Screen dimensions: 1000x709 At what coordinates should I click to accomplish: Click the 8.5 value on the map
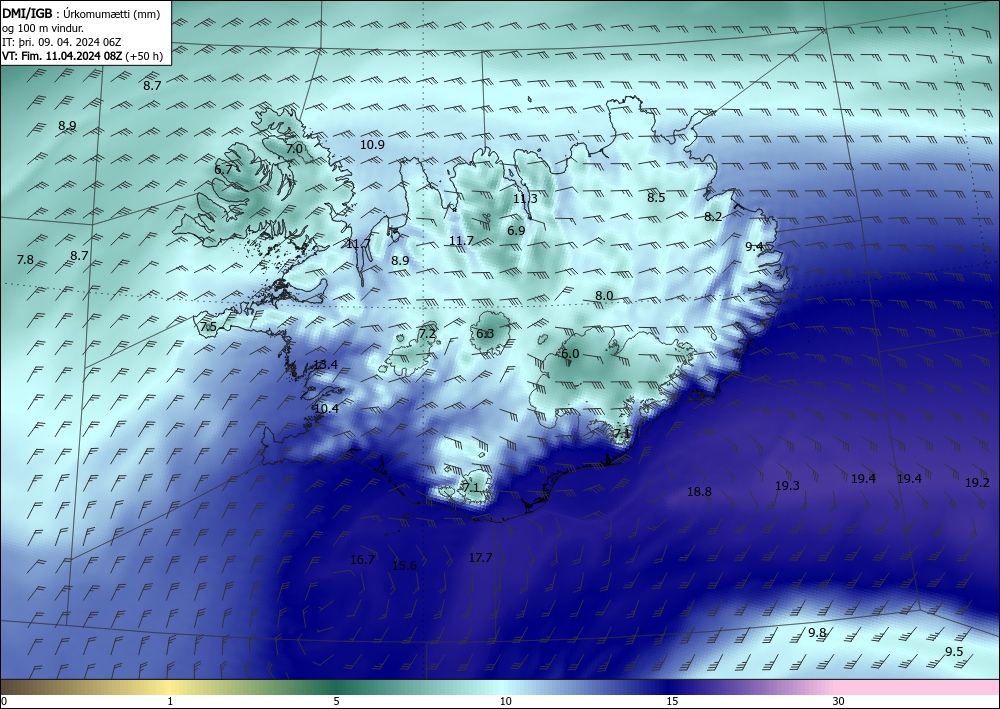tap(656, 198)
